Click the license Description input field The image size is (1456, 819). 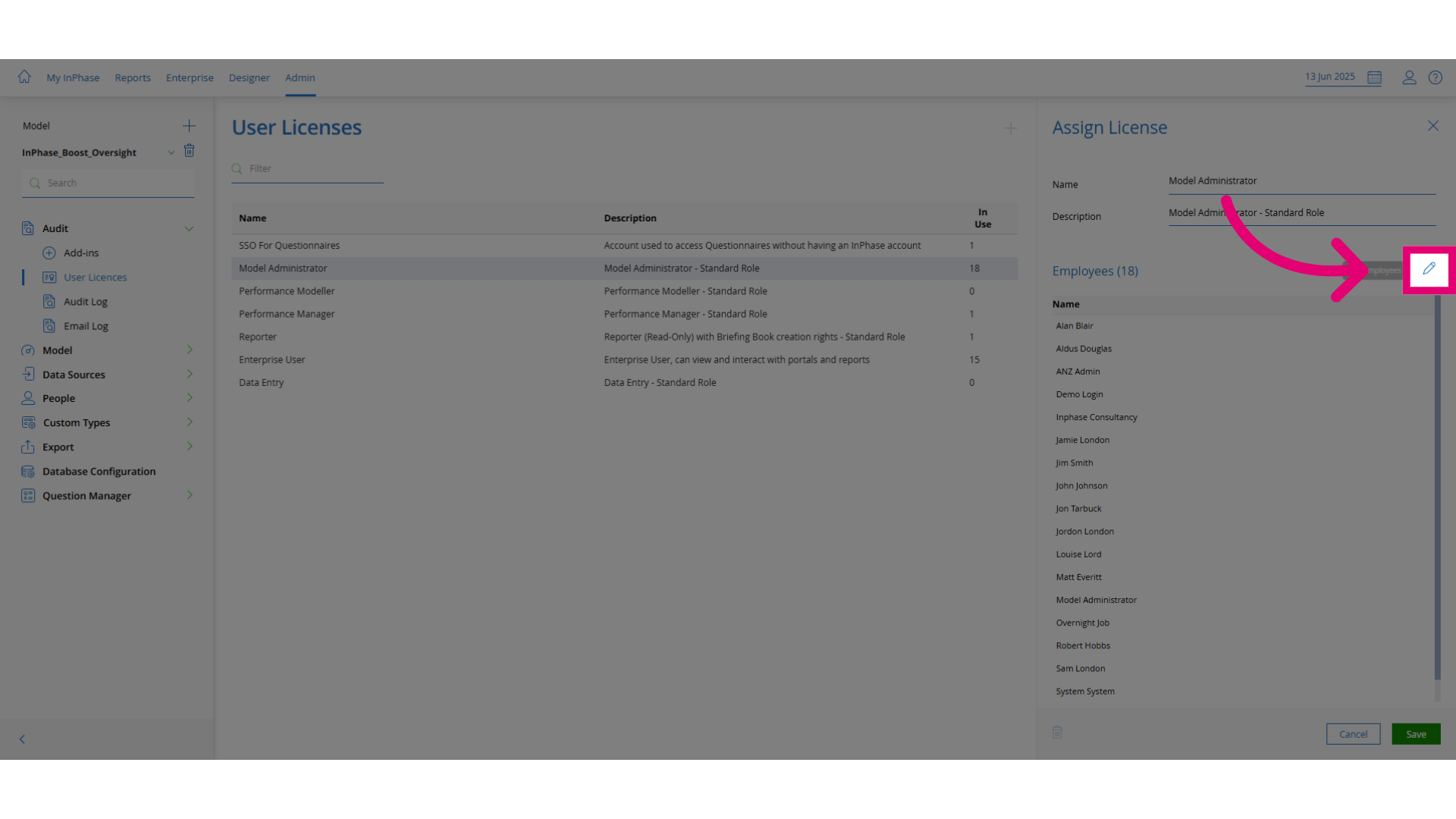tap(1302, 213)
